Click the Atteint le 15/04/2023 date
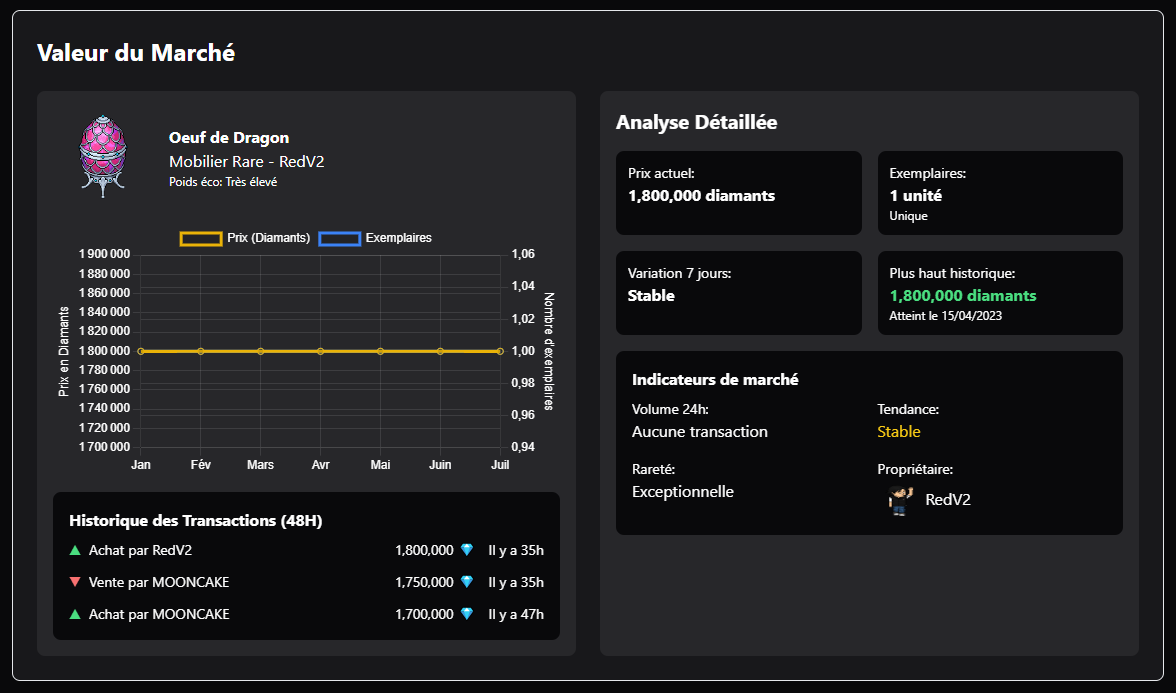Image resolution: width=1176 pixels, height=693 pixels. pos(946,316)
